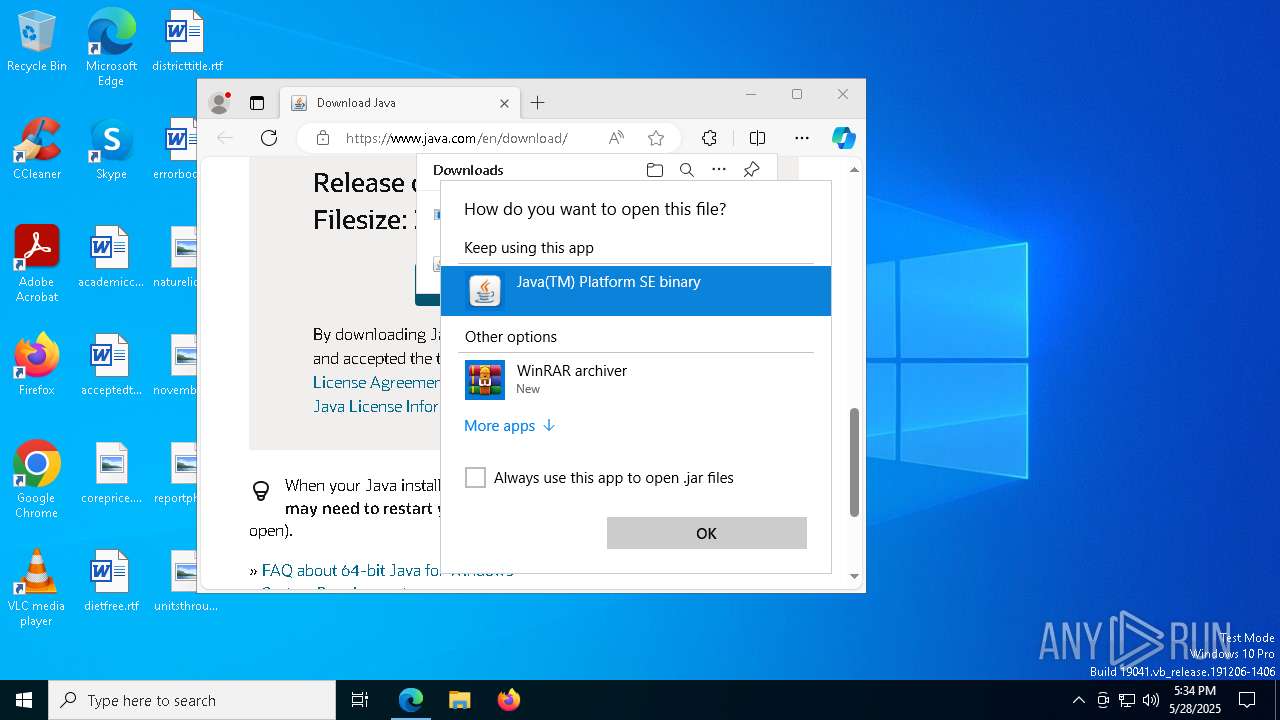Confirm with the OK button
This screenshot has height=720, width=1280.
click(x=707, y=533)
